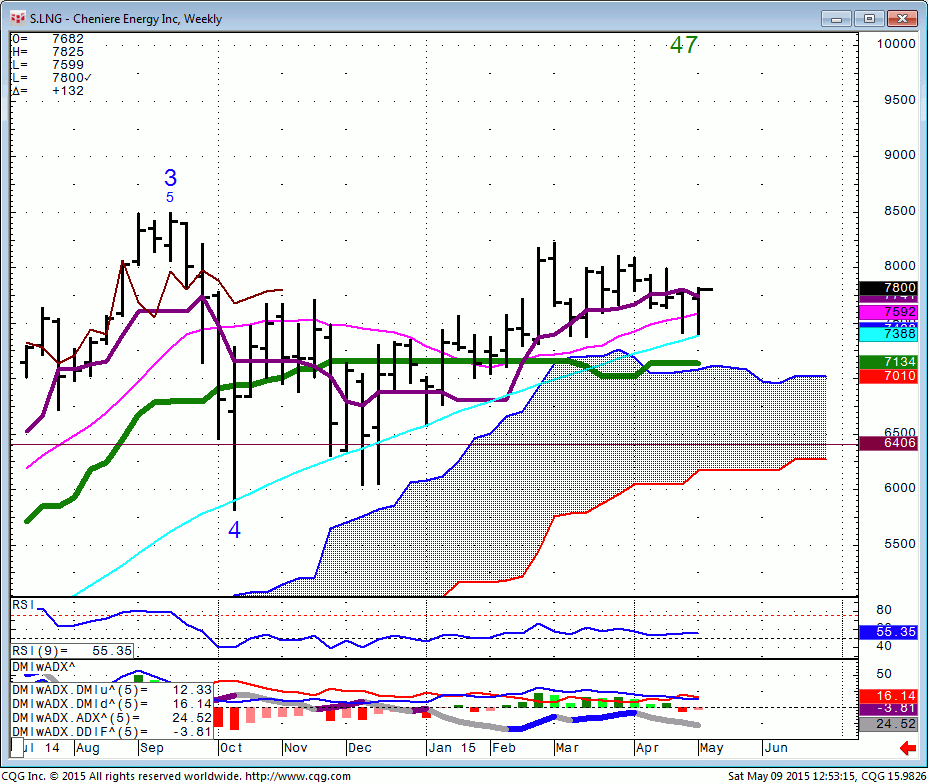Click the DMIwADX^ study label
928x784 pixels.
pos(44,667)
